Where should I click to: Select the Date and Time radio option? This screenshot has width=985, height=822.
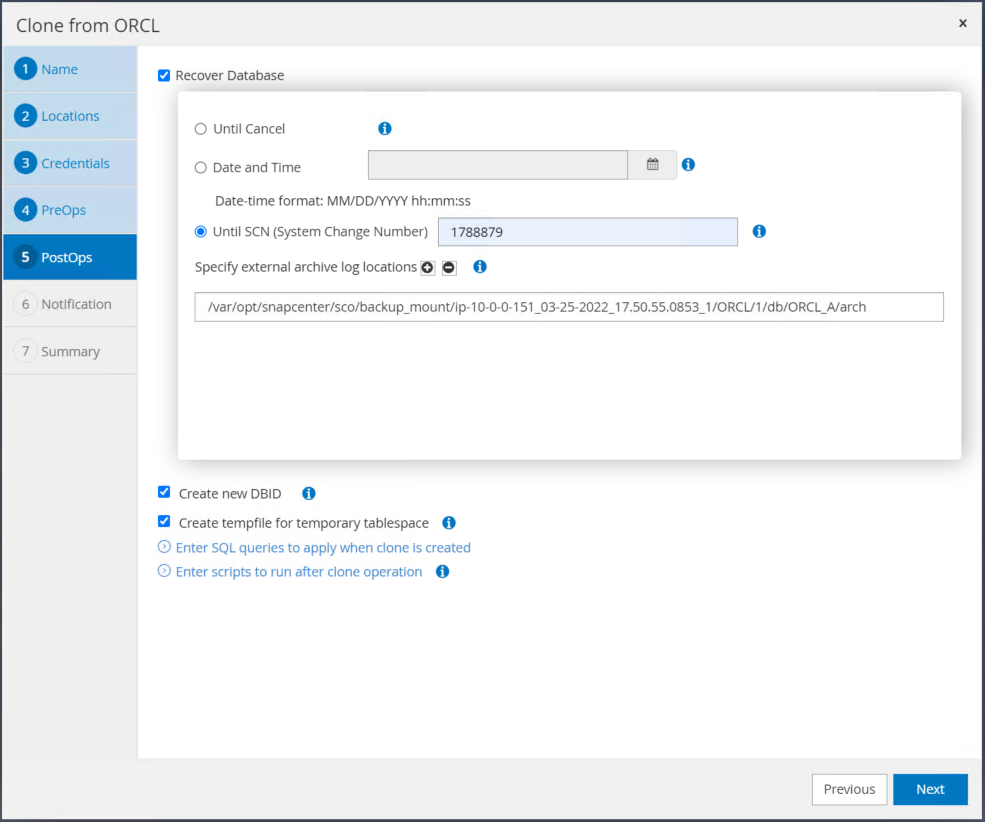[201, 168]
